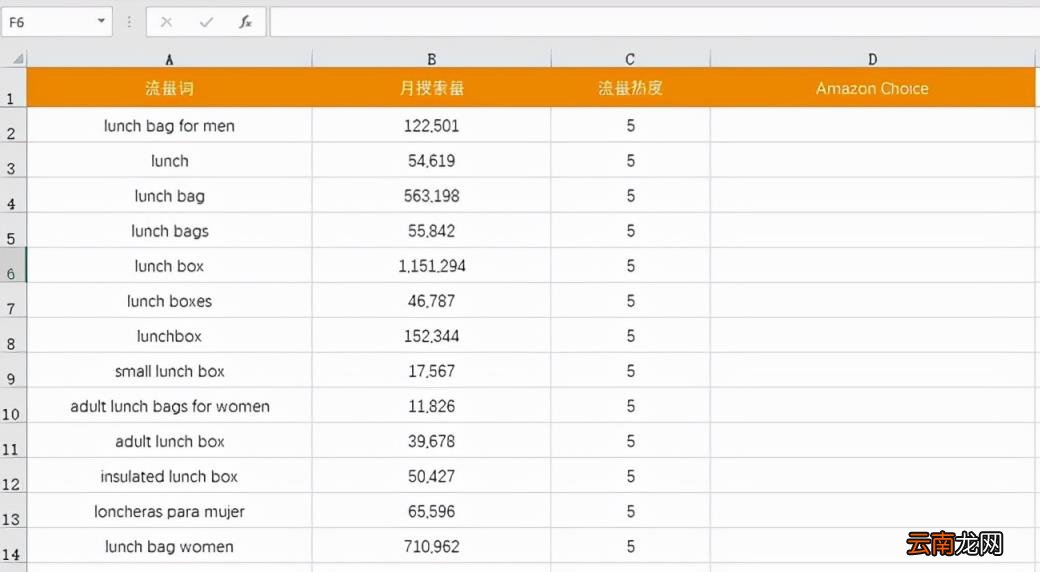This screenshot has width=1040, height=572.
Task: Select cell 'lunch bags'
Action: pos(169,231)
